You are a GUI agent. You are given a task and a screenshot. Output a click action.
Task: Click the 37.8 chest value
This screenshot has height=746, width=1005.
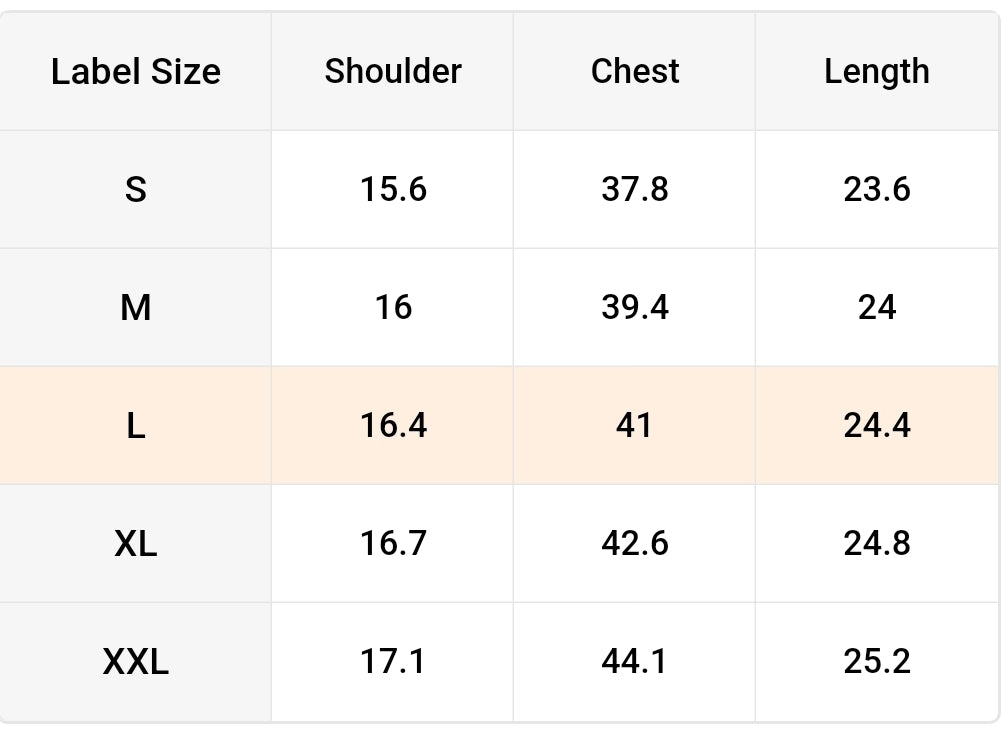coord(635,189)
